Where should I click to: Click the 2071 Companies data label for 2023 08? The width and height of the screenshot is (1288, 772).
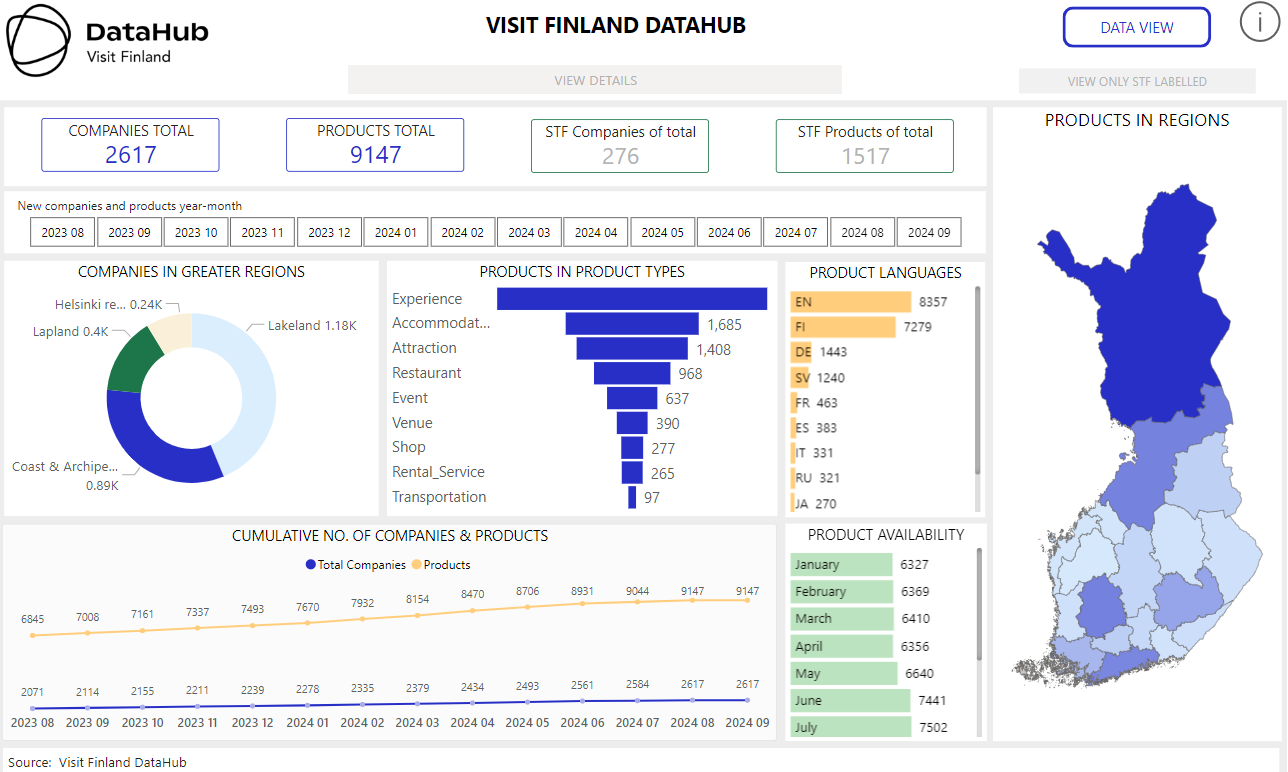tap(33, 692)
